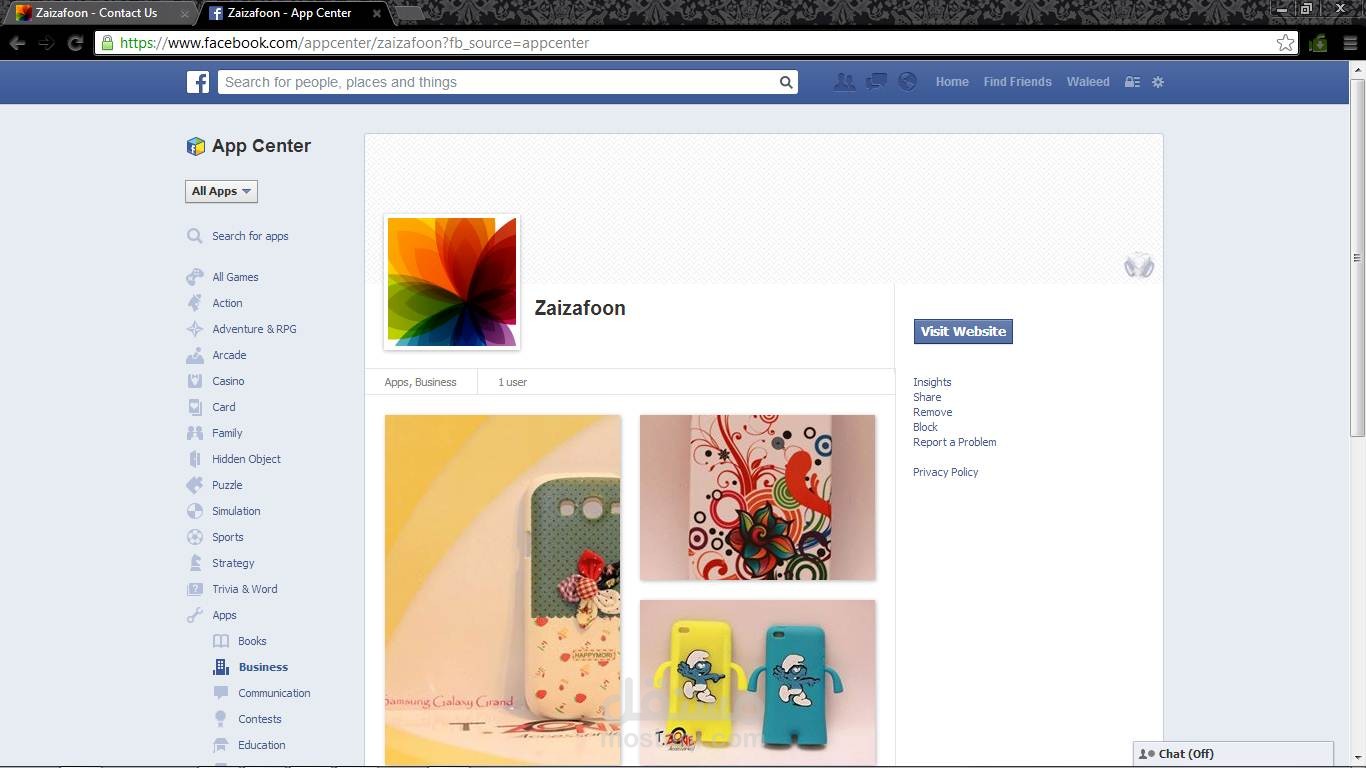1366x768 pixels.
Task: Click the All Games icon
Action: (x=195, y=277)
